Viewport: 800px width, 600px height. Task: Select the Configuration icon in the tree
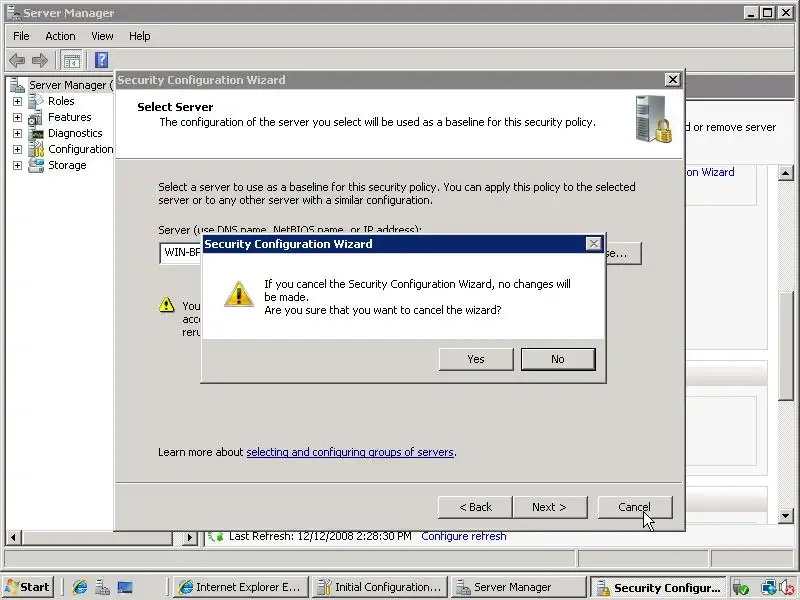[x=36, y=149]
